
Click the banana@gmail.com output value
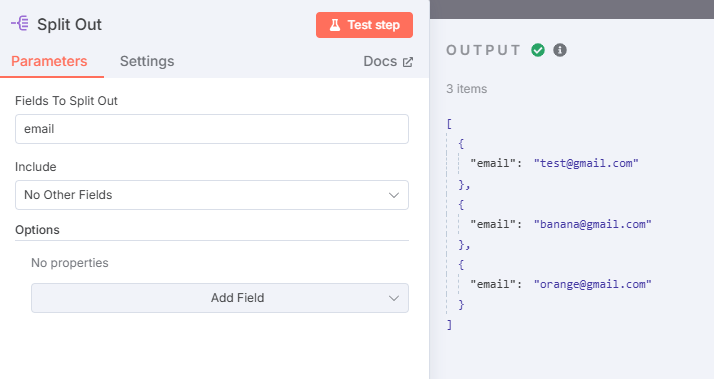click(x=592, y=224)
